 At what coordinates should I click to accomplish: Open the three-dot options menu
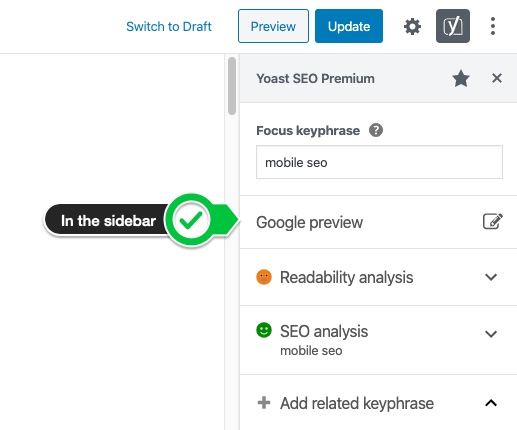[493, 26]
